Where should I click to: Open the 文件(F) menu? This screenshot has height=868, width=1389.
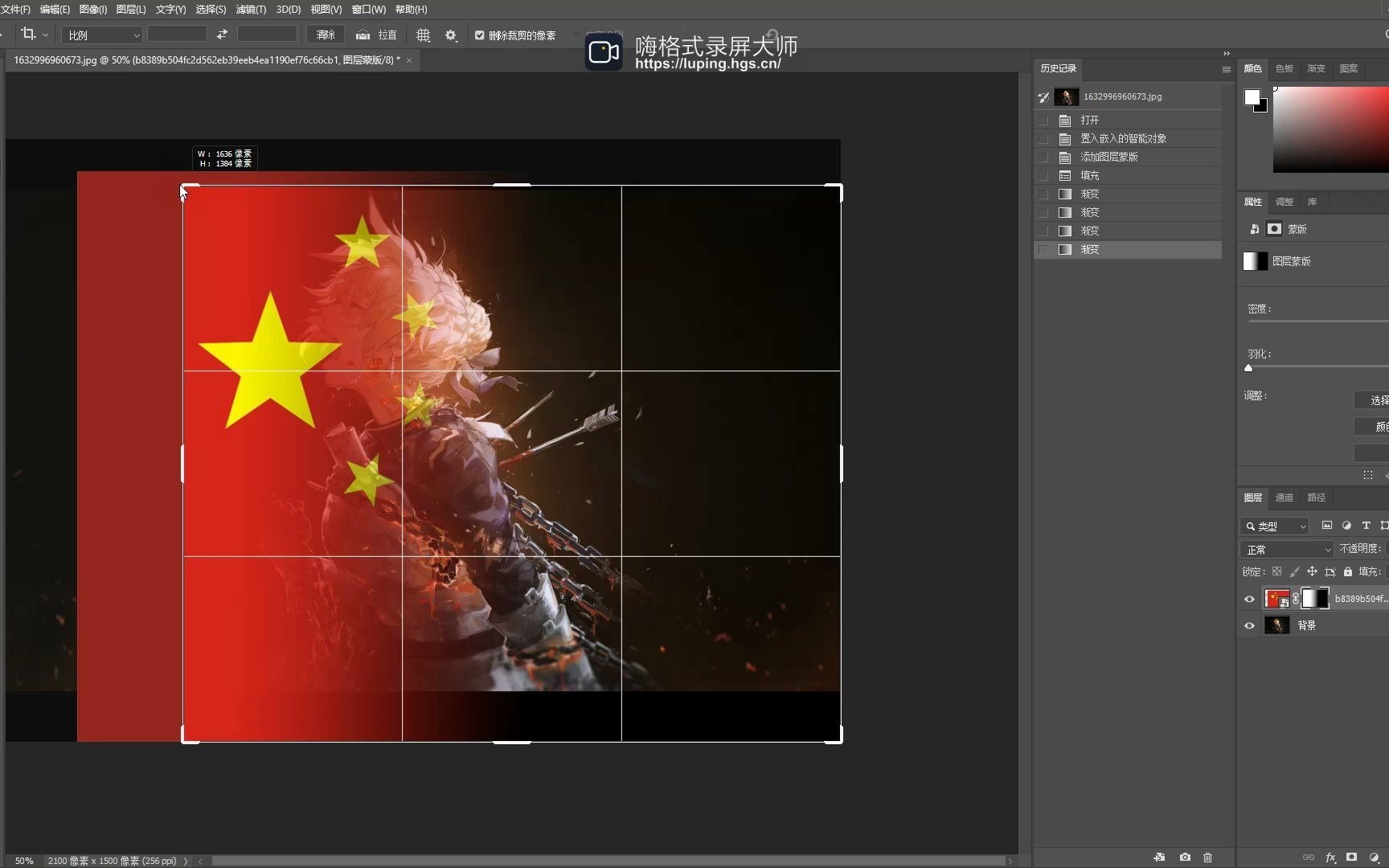coord(15,10)
